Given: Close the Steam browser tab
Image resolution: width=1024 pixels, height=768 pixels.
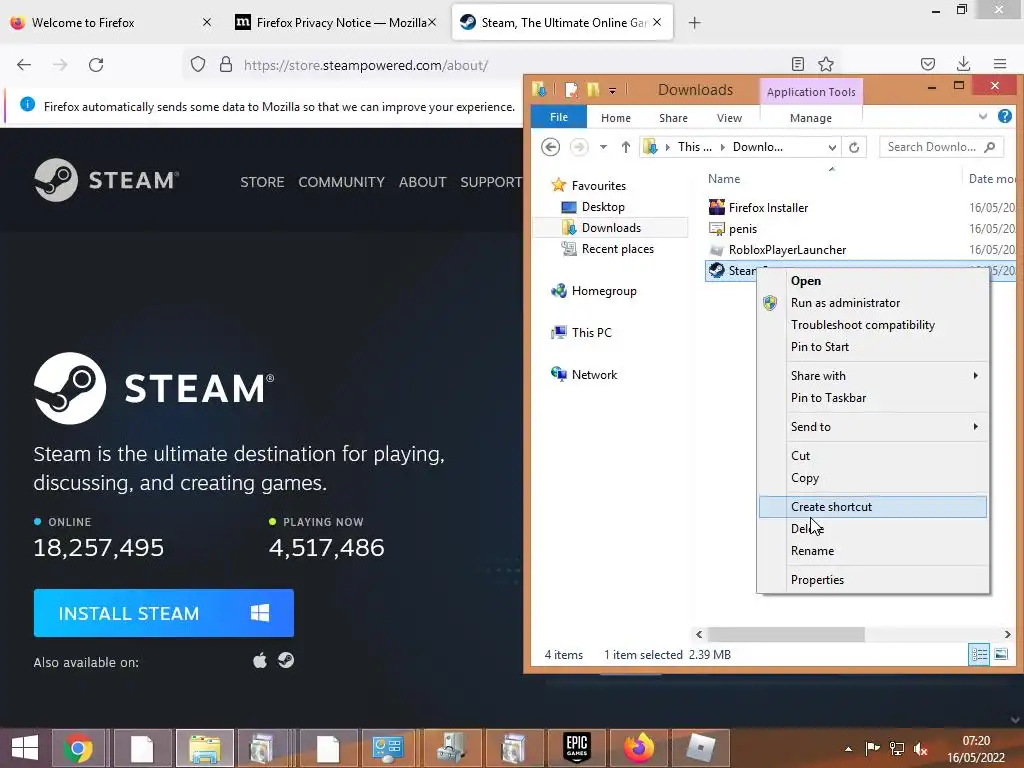Looking at the screenshot, I should [657, 22].
